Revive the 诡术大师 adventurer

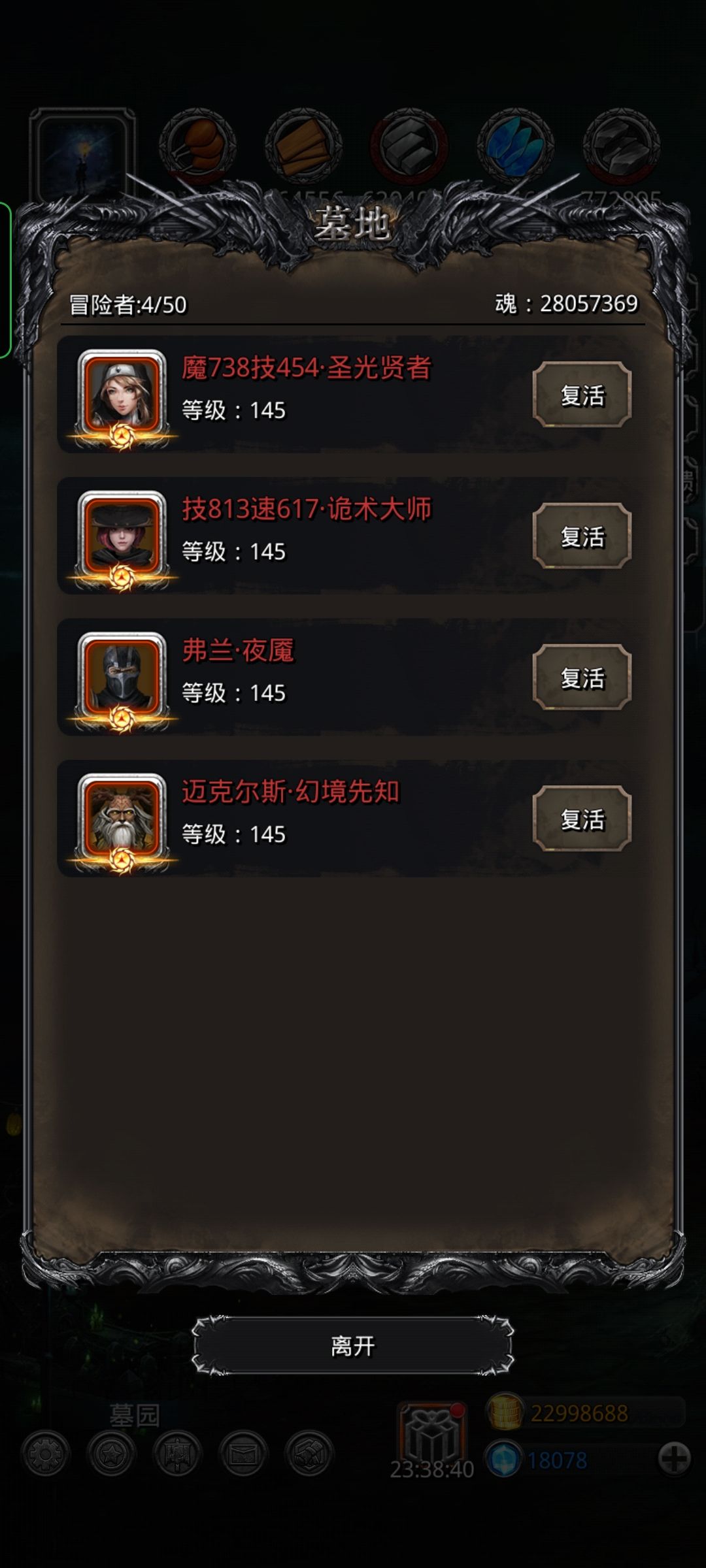click(582, 536)
